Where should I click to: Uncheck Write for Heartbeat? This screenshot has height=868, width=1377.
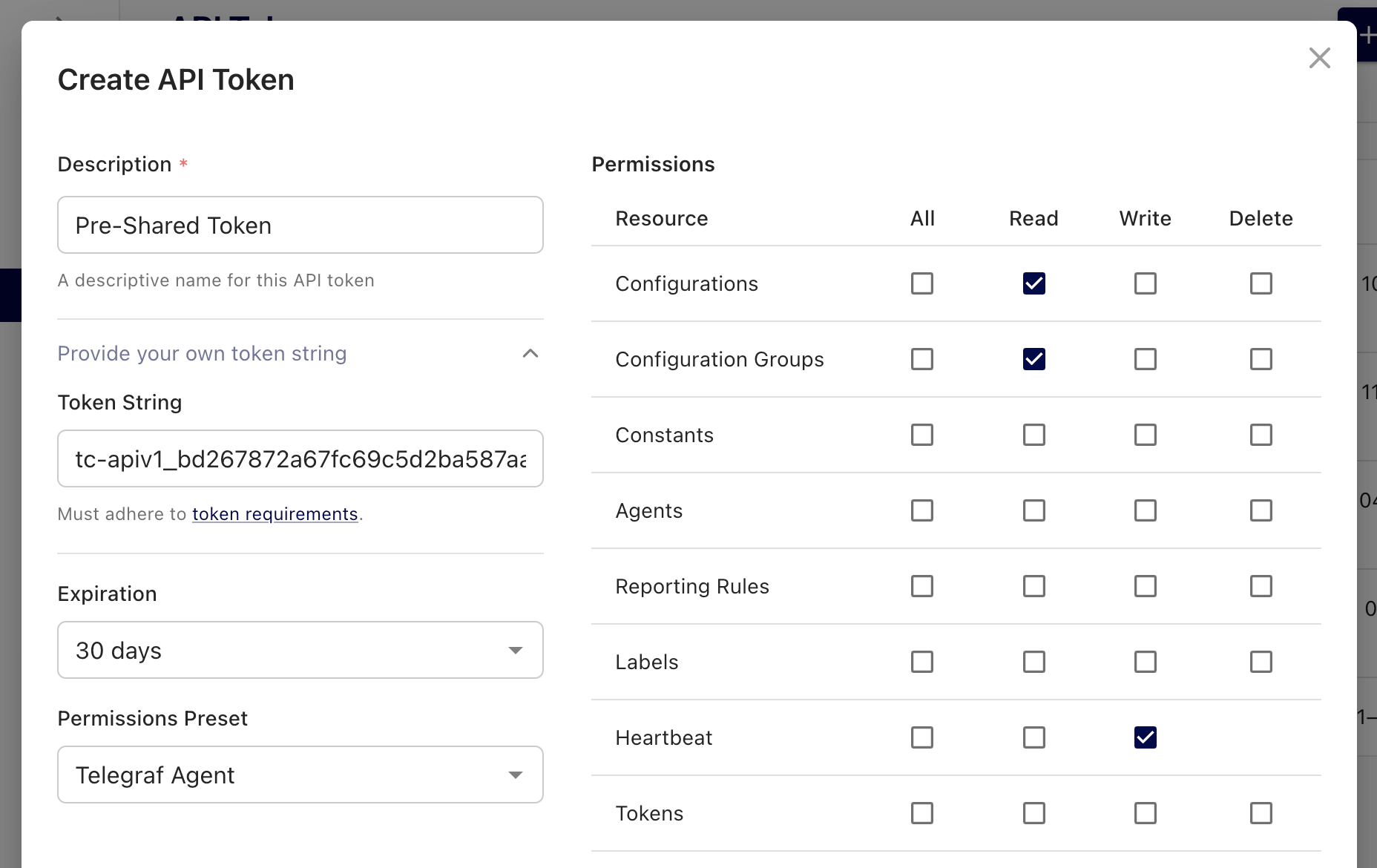pyautogui.click(x=1145, y=737)
